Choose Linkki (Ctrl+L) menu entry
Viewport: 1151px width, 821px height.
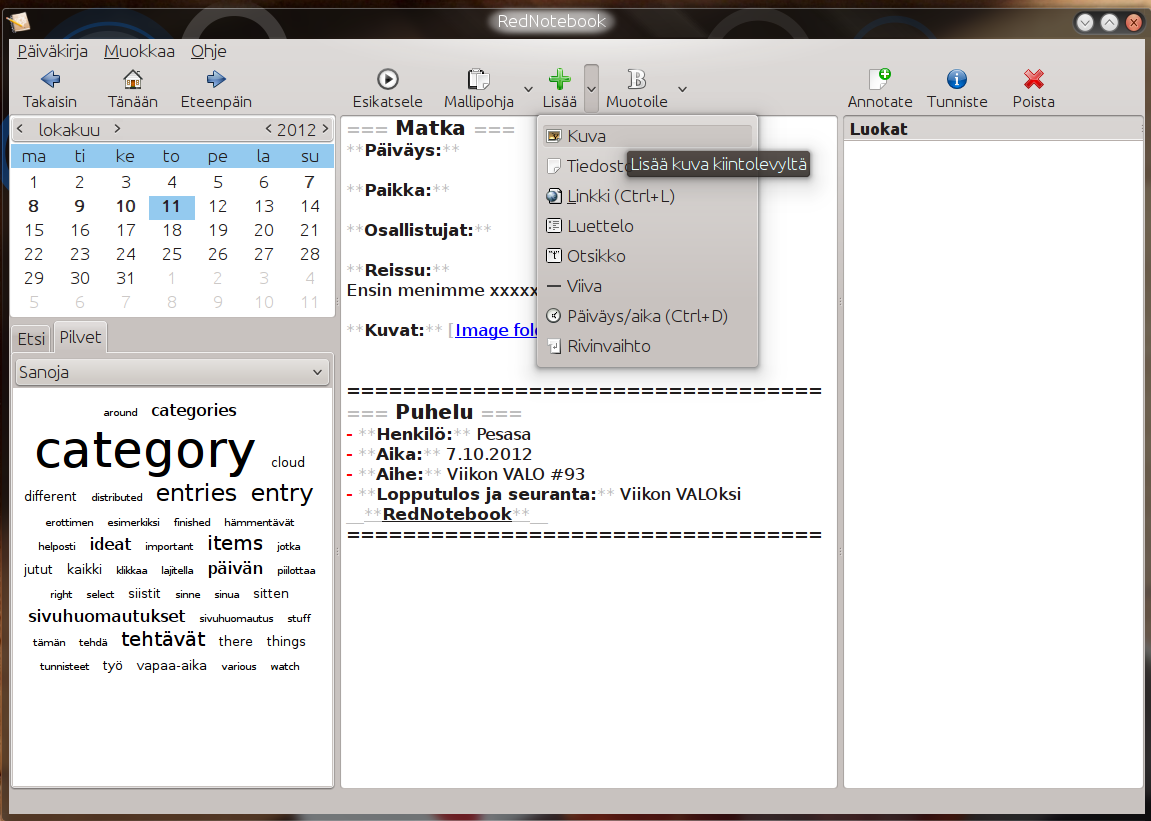point(647,196)
